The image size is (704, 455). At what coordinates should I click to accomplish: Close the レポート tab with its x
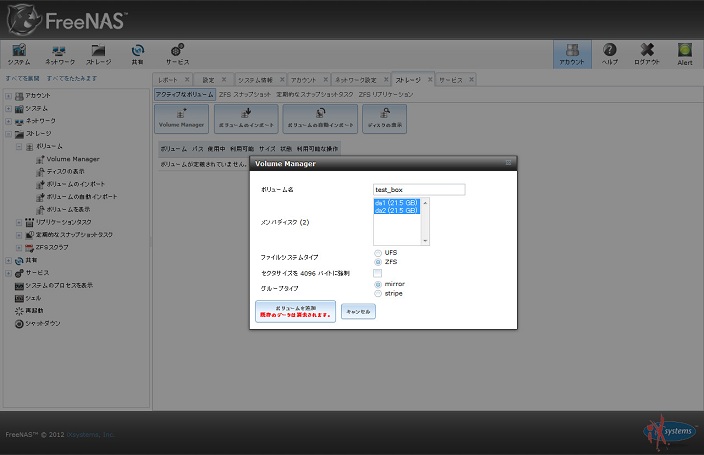click(187, 80)
